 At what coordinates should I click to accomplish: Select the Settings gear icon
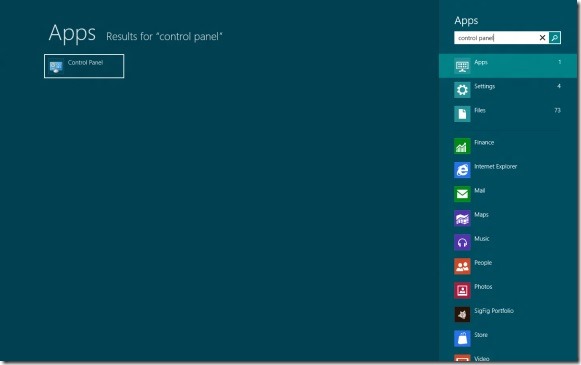coord(462,90)
